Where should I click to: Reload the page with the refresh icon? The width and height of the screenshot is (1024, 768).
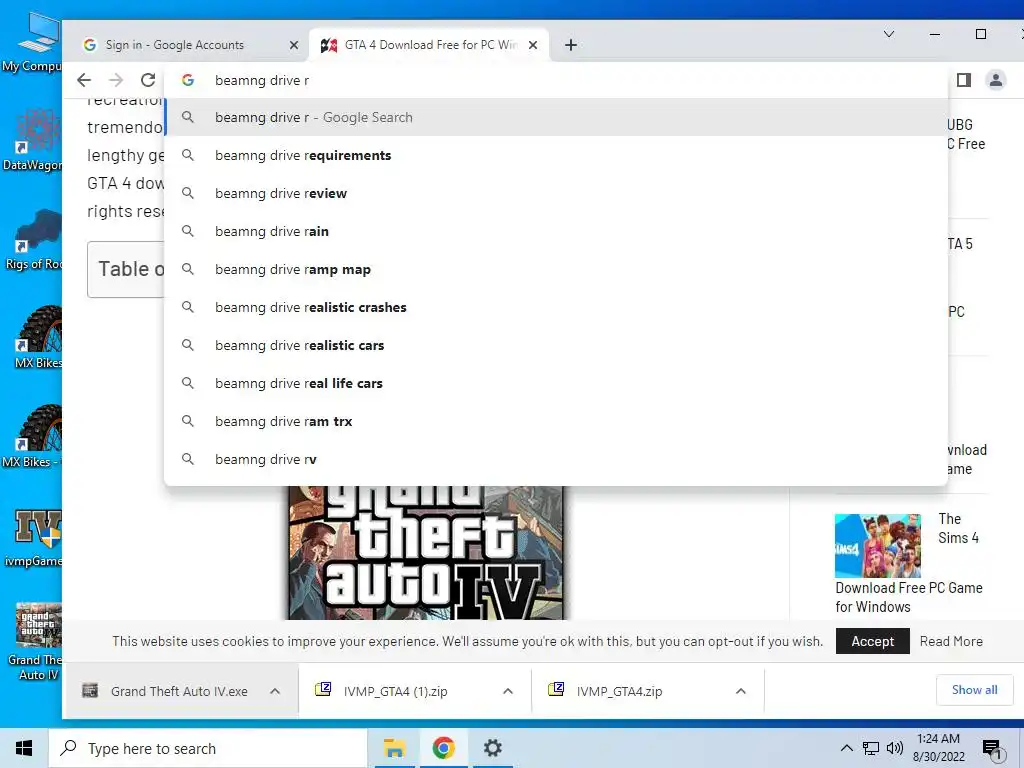[x=148, y=80]
